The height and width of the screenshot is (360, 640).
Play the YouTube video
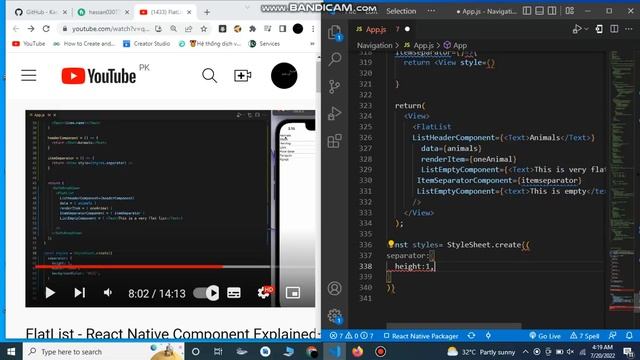click(50, 293)
